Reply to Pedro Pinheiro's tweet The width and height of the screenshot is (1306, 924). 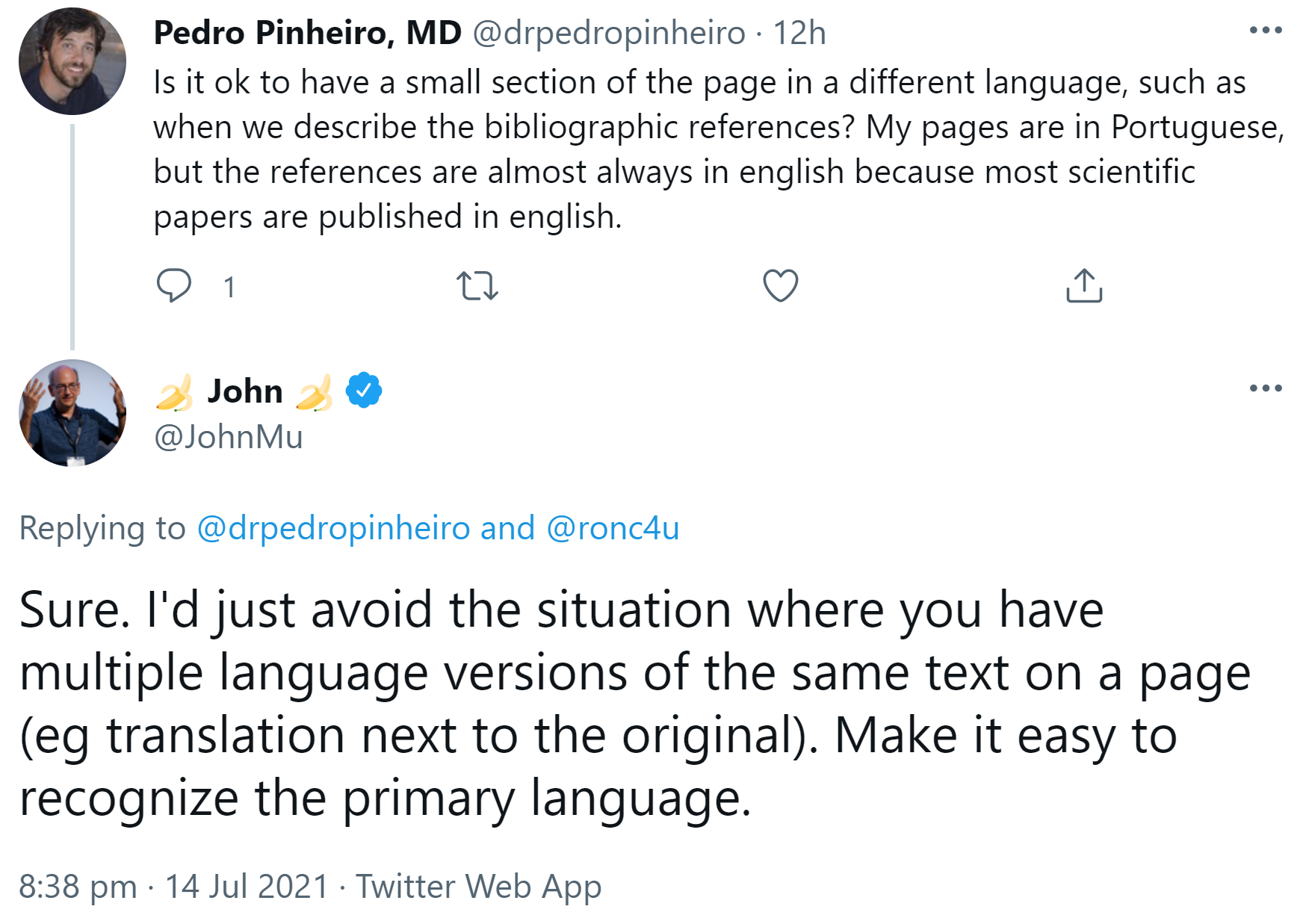tap(173, 286)
